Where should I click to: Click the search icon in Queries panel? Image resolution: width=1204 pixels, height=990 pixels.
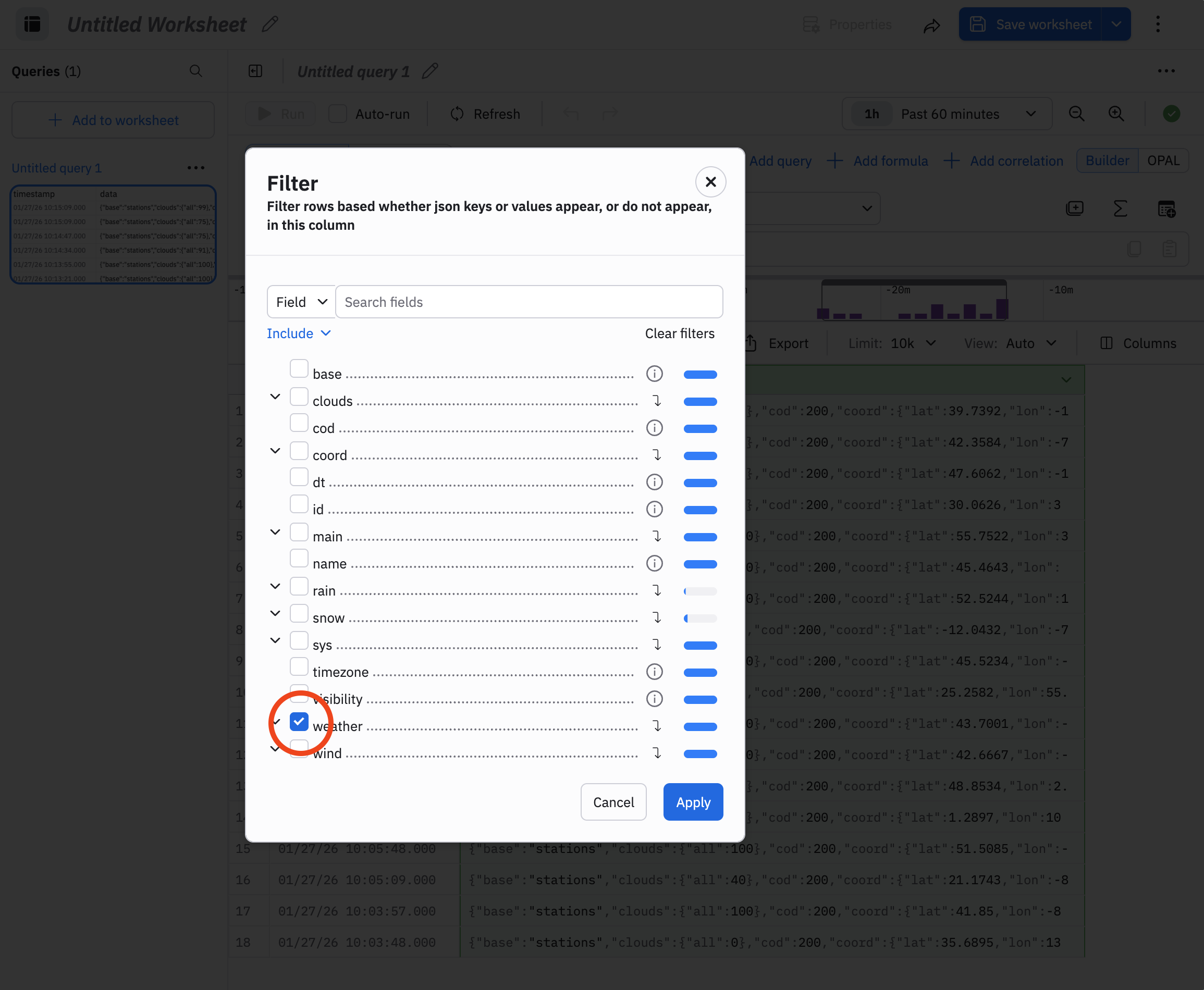pyautogui.click(x=195, y=71)
